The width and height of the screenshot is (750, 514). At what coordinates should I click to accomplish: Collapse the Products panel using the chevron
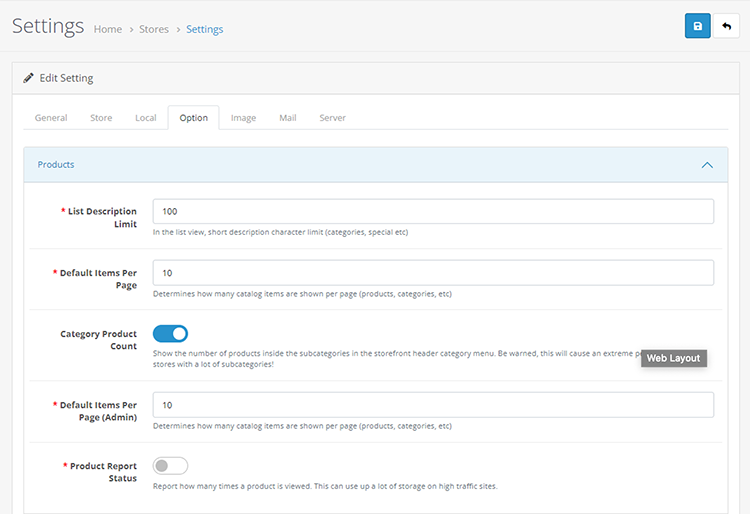click(706, 165)
